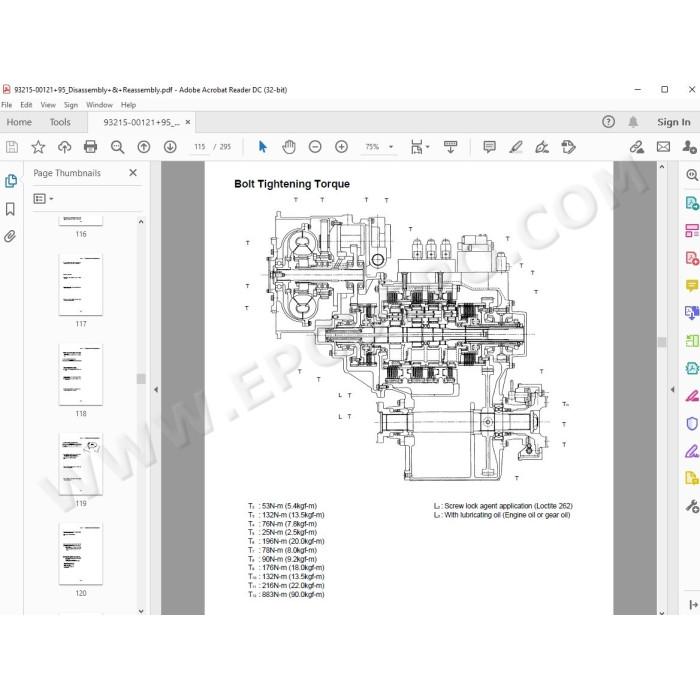Screen dimensions: 700x700
Task: Expand the fit page dropdown arrow
Action: [428, 147]
